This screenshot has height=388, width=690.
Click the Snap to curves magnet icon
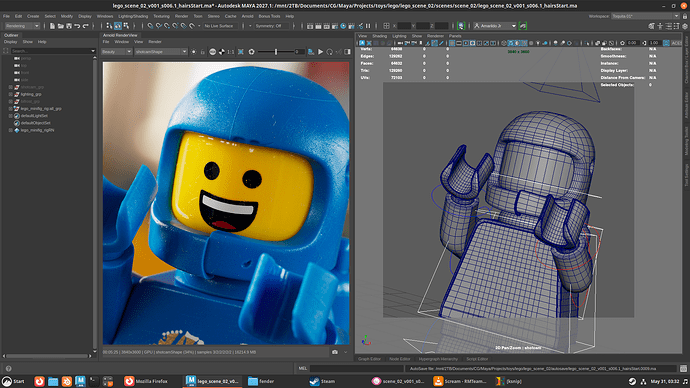(158, 26)
